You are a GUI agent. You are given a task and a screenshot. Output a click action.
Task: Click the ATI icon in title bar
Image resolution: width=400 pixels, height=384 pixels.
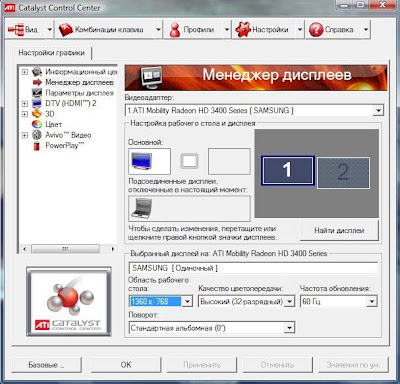click(x=10, y=8)
